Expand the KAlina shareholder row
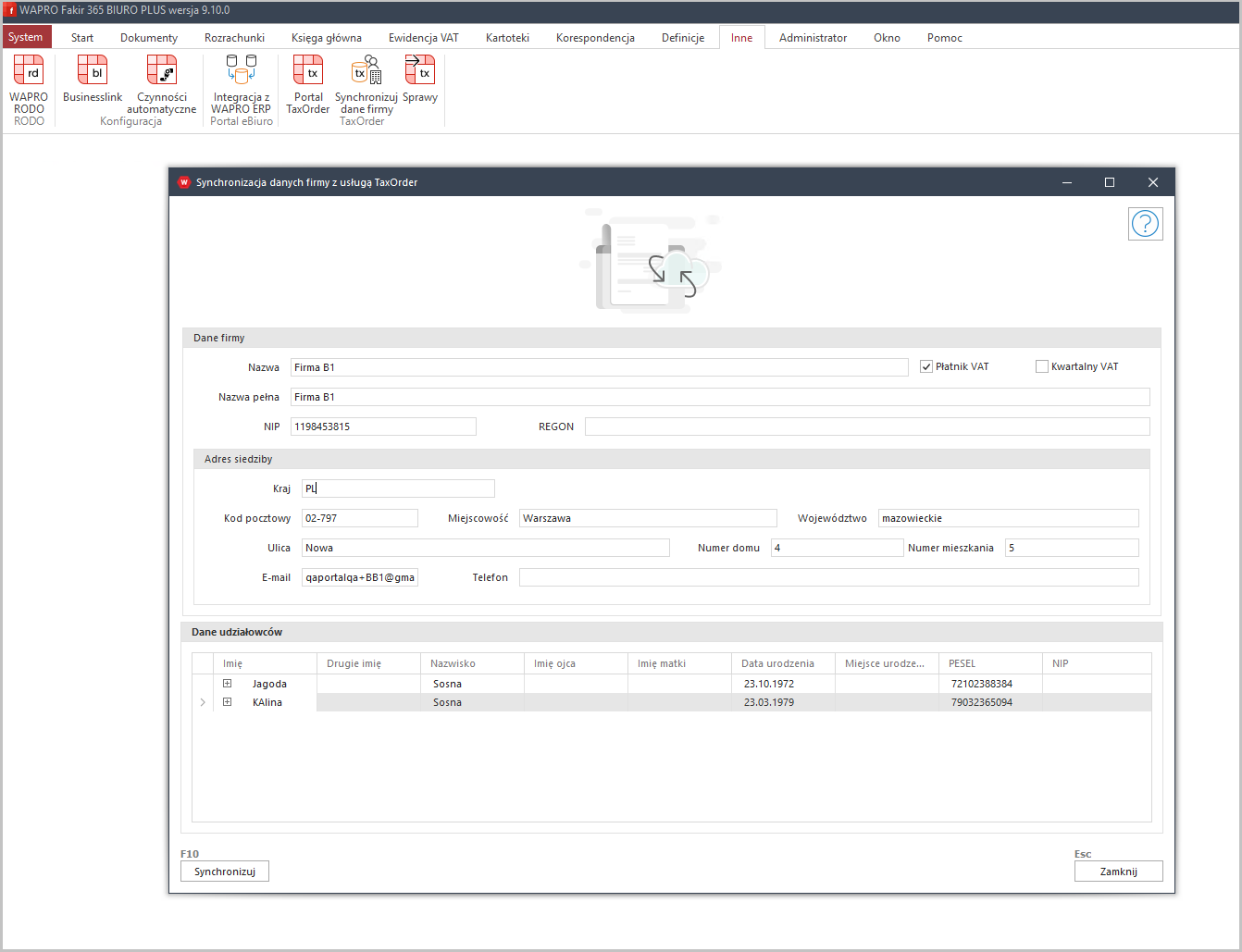 tap(227, 702)
